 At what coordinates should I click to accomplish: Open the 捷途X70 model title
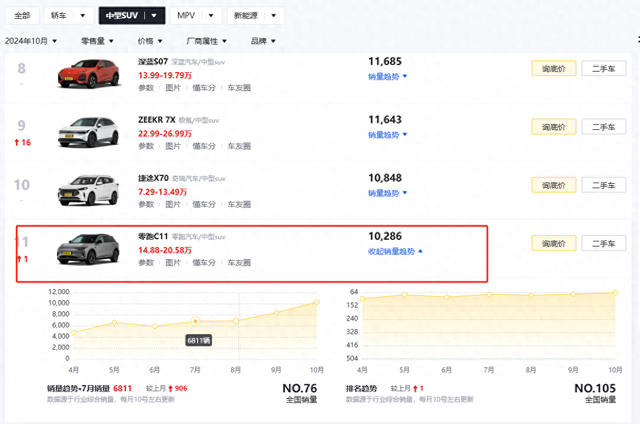coord(153,178)
